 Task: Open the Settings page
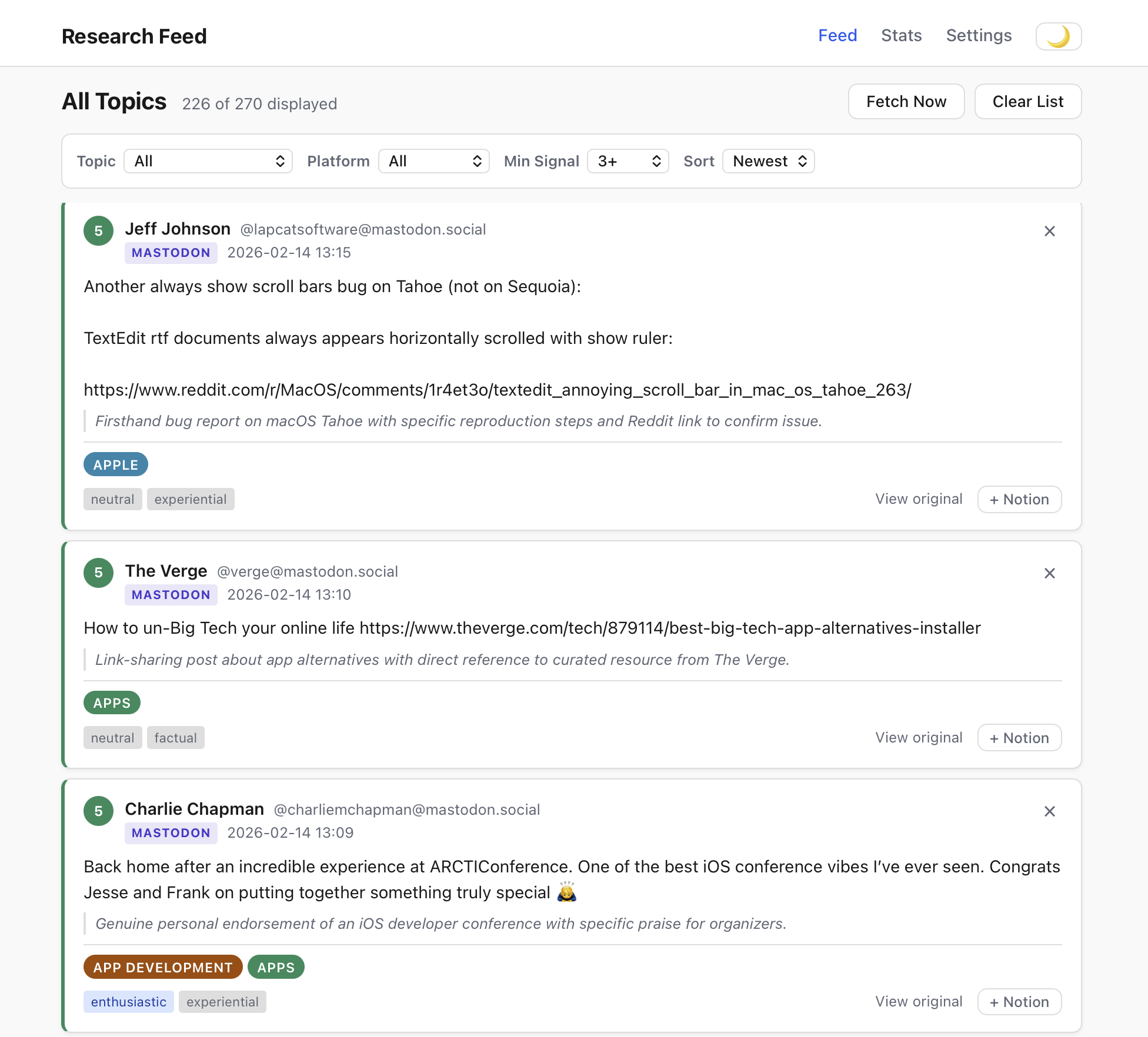coord(979,36)
